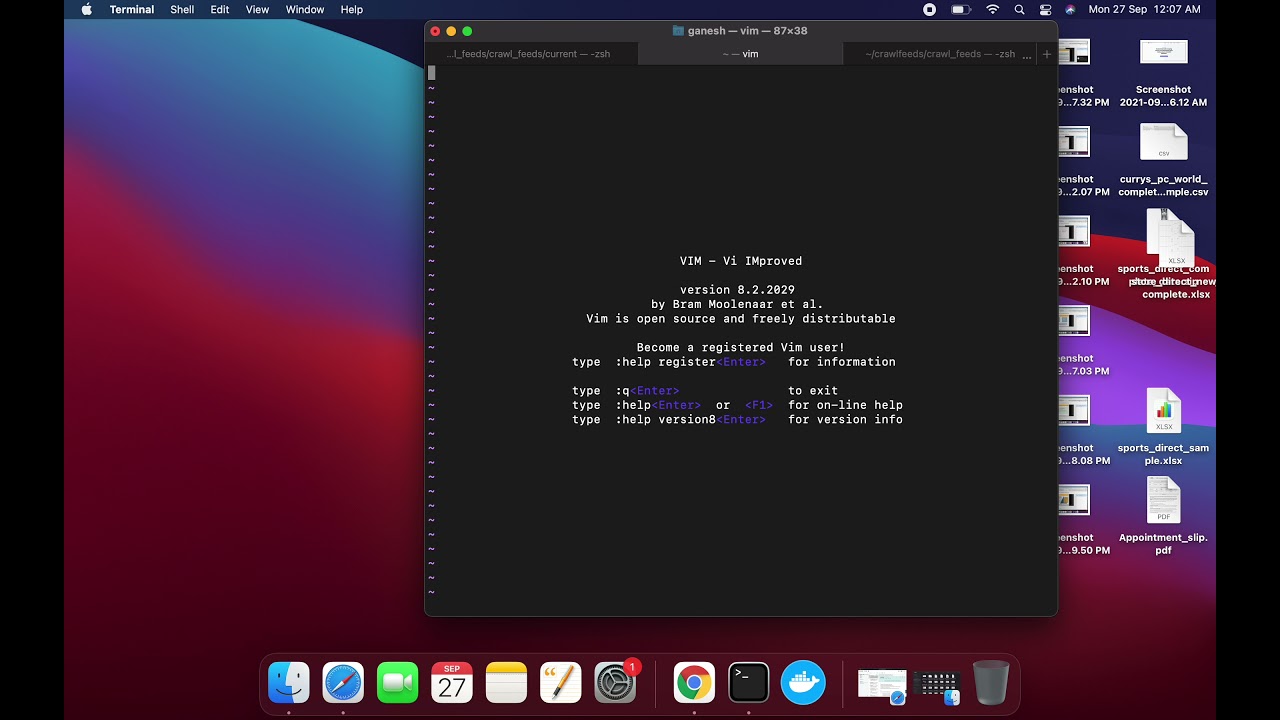Click the ":q<Enter>" exit instruction

coord(647,391)
